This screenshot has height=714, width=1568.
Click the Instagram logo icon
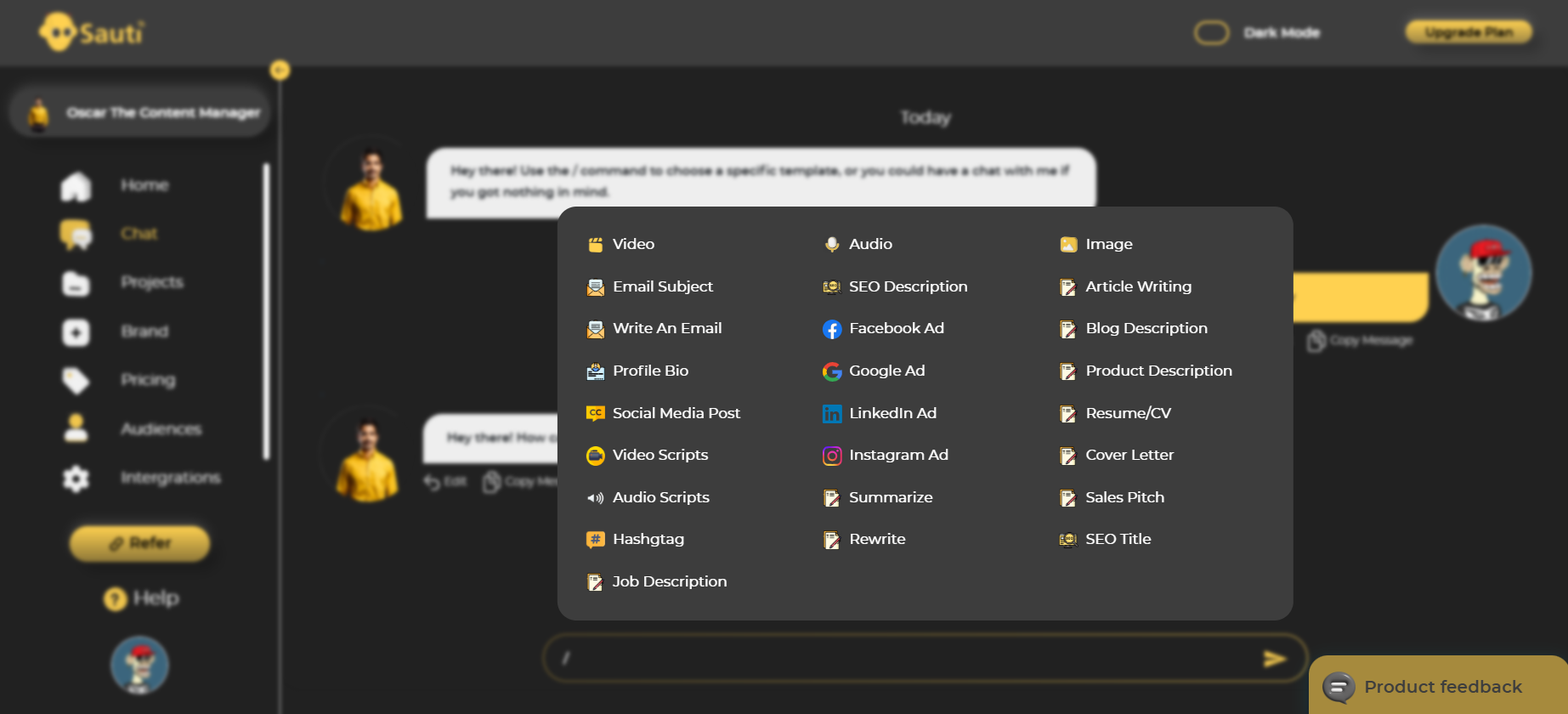tap(832, 456)
